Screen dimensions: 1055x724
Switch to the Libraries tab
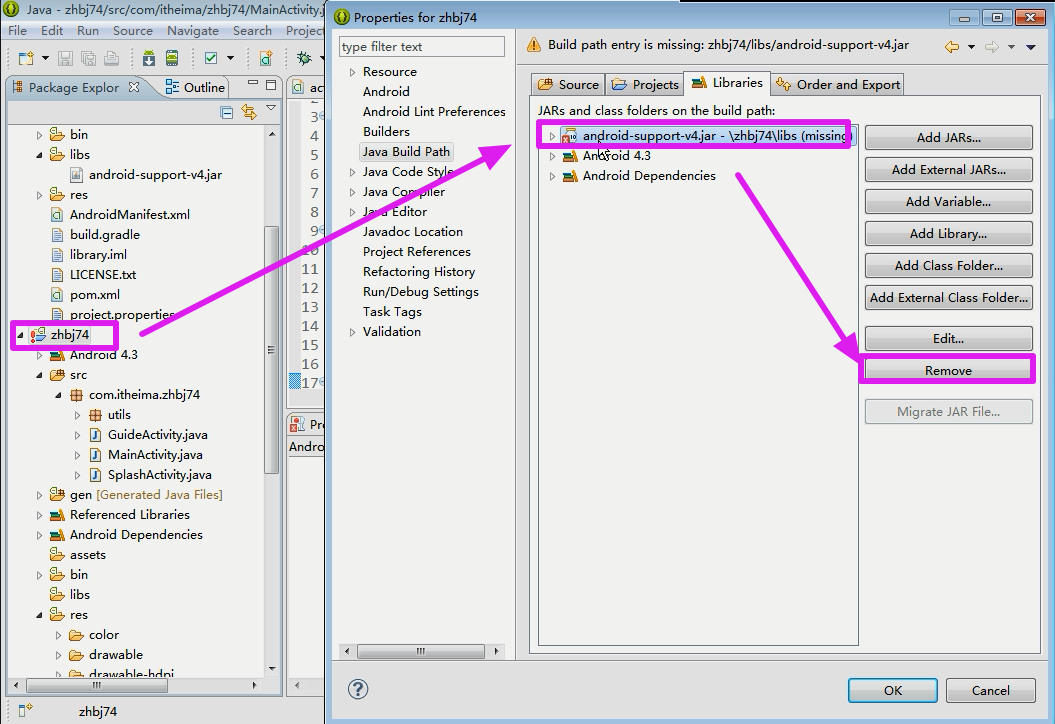(727, 83)
